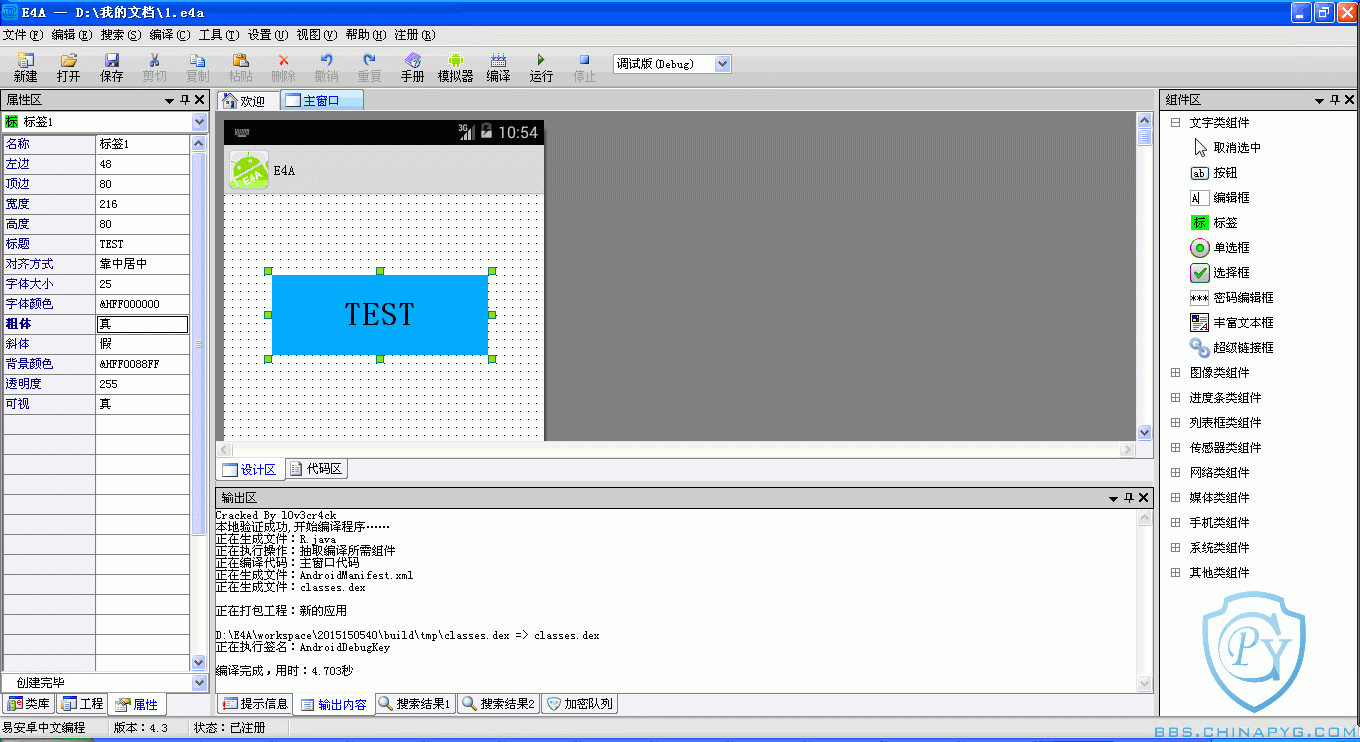Close the 输出区 panel

[1144, 498]
